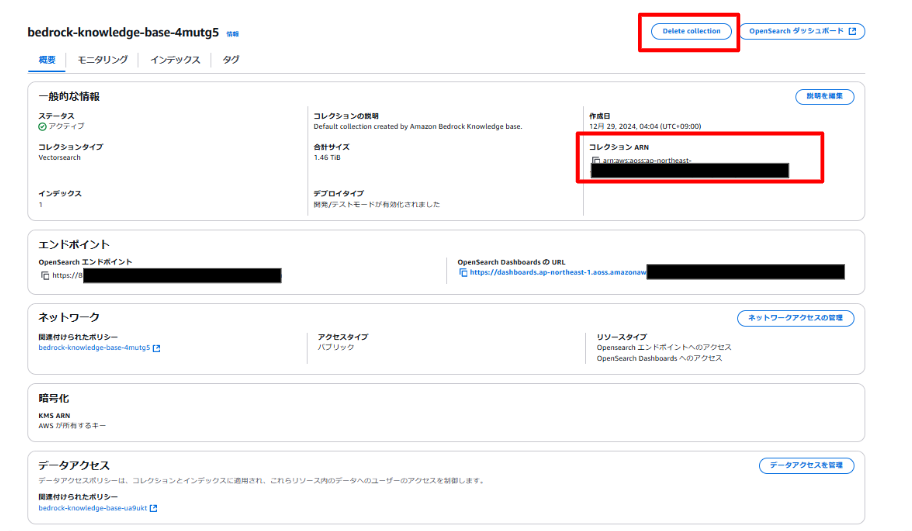Select the 概要 tab
The width and height of the screenshot is (912, 531).
point(47,60)
